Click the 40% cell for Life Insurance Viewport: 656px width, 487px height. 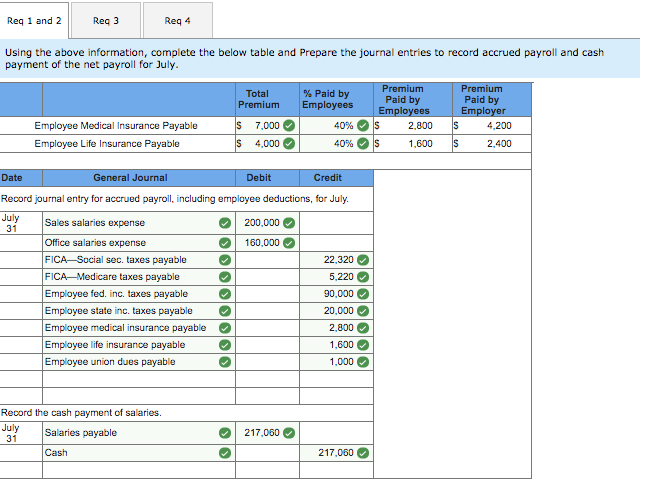336,144
